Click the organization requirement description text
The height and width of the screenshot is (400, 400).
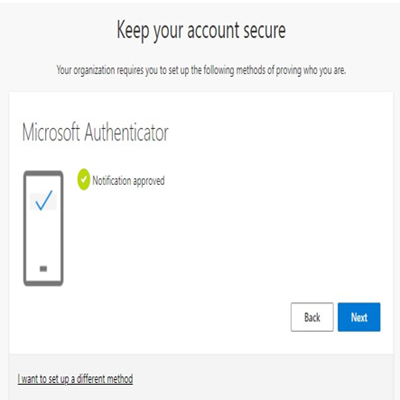click(201, 70)
